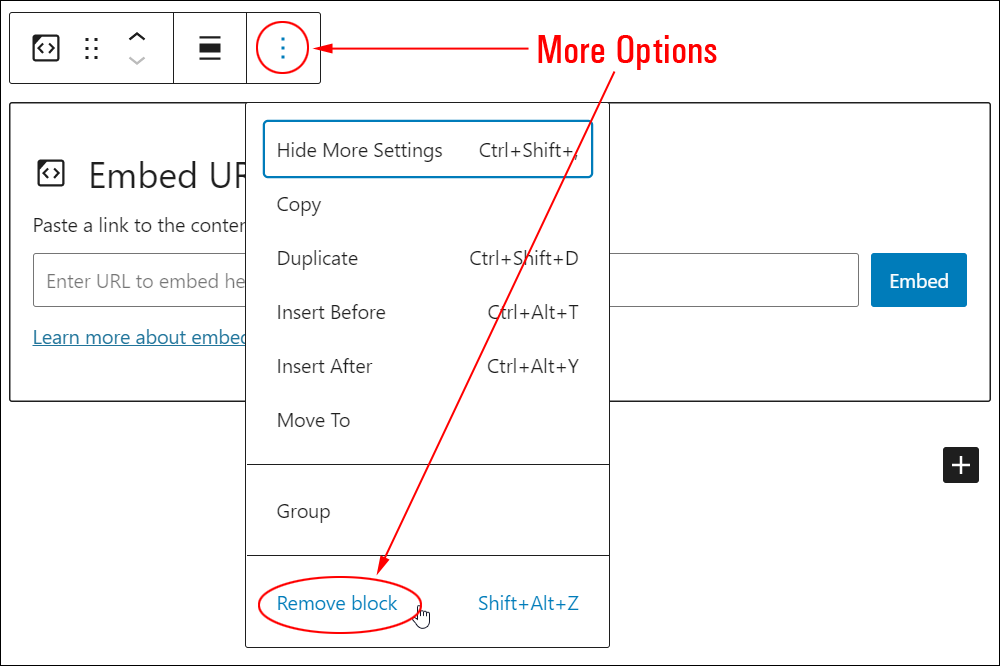The height and width of the screenshot is (666, 1000).
Task: Open the three-dot More Options menu
Action: pyautogui.click(x=283, y=48)
